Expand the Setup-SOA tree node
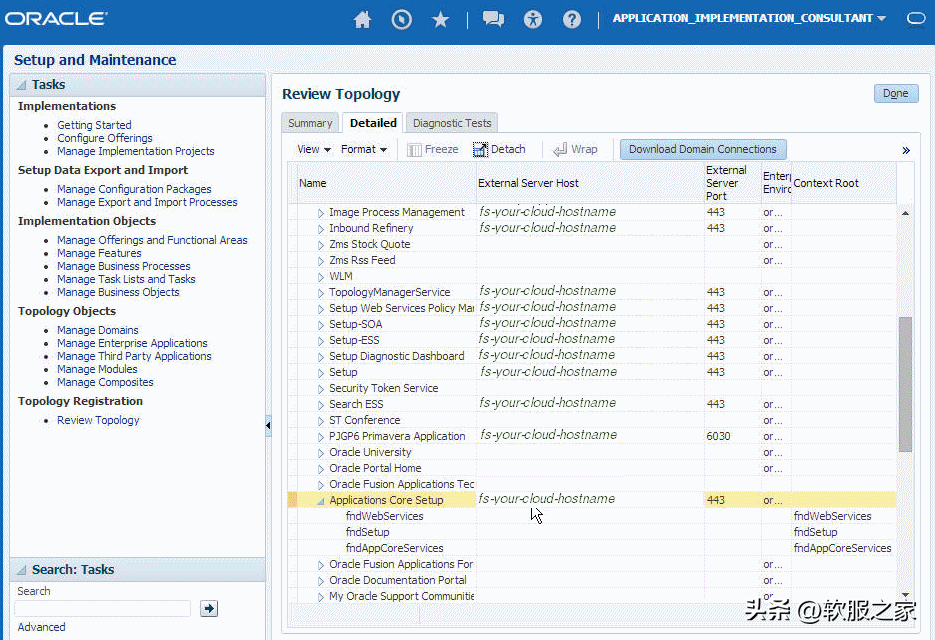This screenshot has width=935, height=640. pyautogui.click(x=321, y=325)
